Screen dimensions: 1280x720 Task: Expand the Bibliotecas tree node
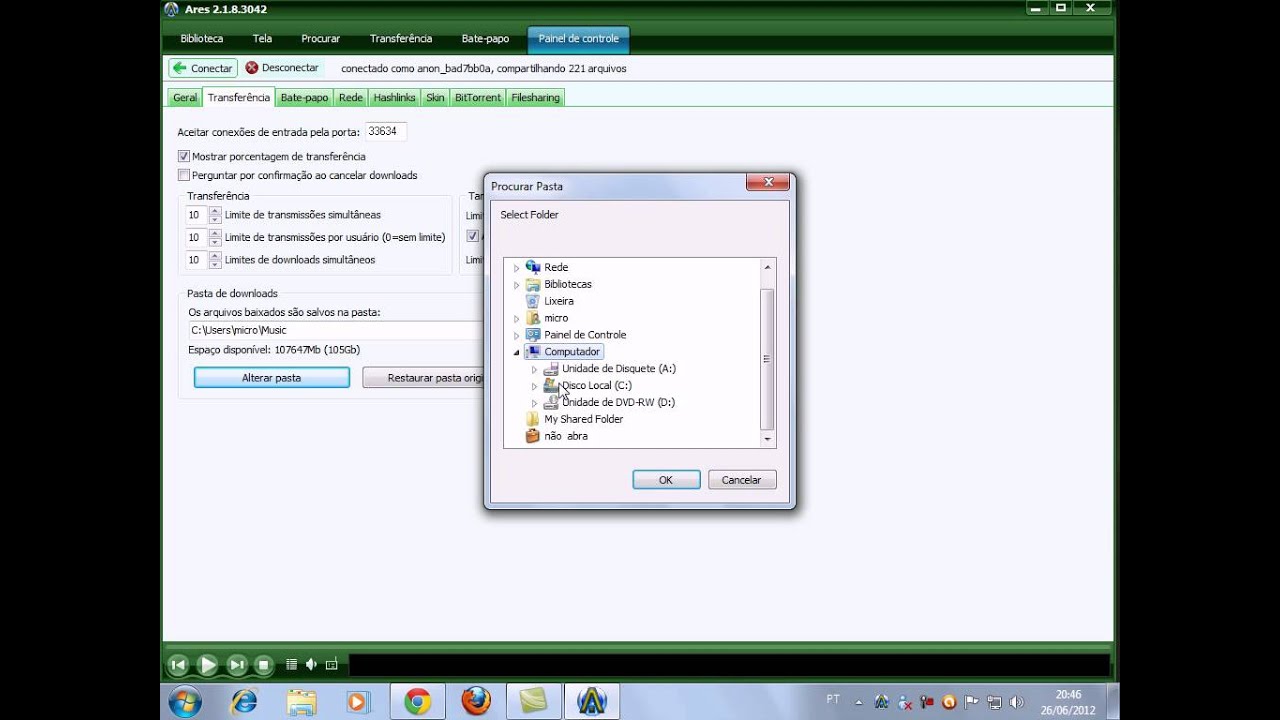tap(517, 285)
